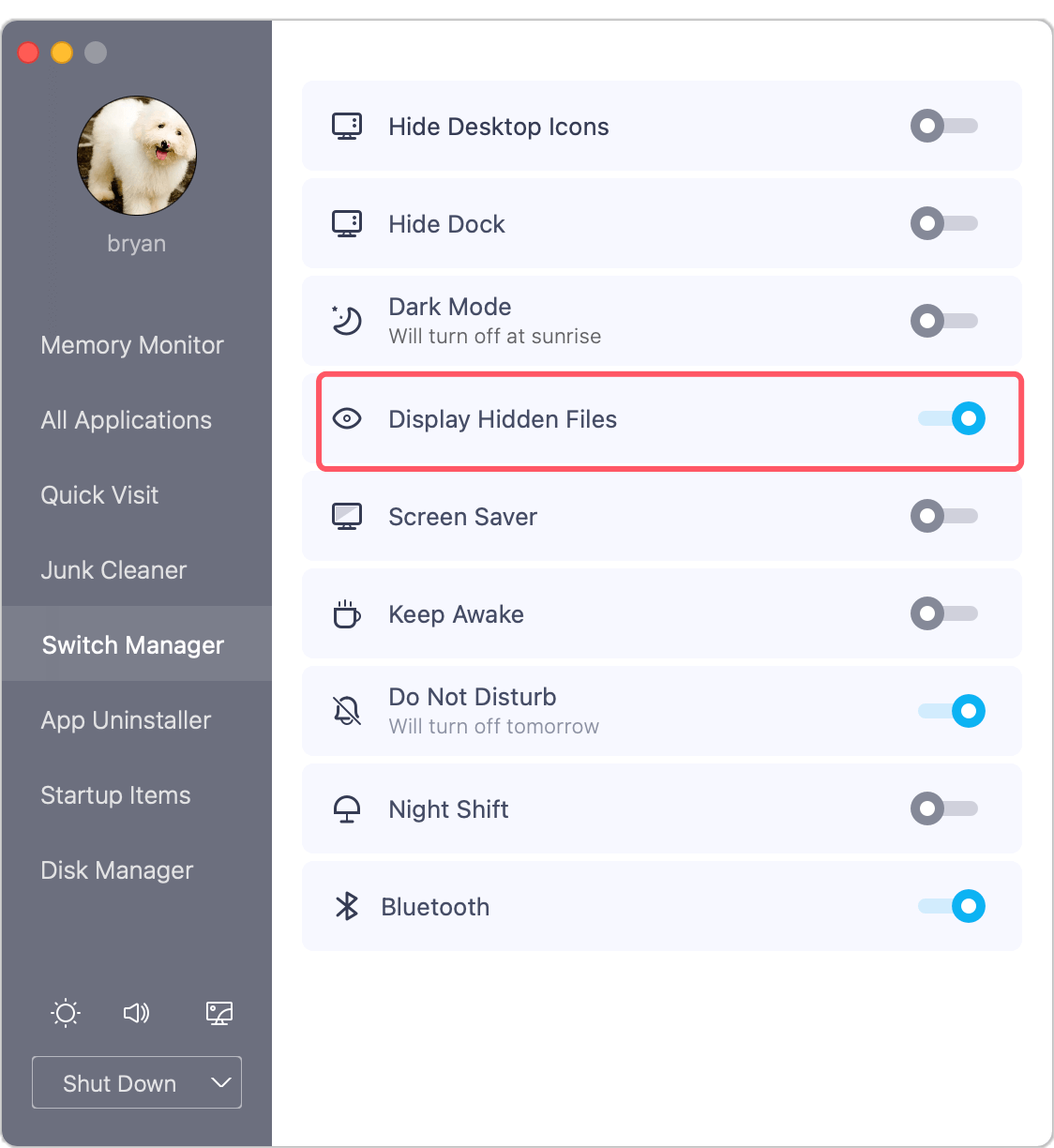Click bryan's profile picture
Screen dimensions: 1054x1148
(x=136, y=156)
